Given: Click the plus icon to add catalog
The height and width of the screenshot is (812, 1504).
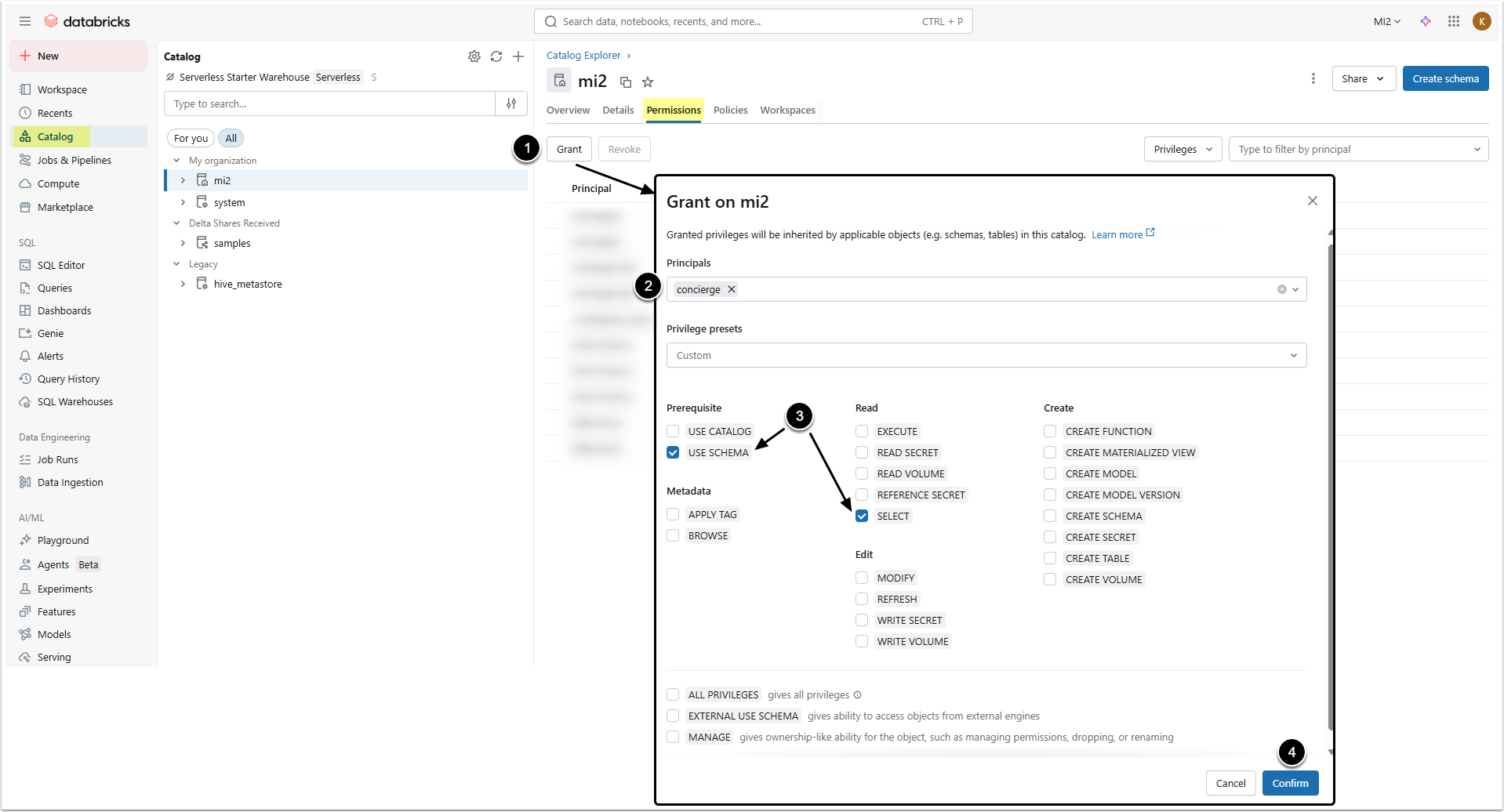Looking at the screenshot, I should (x=518, y=56).
